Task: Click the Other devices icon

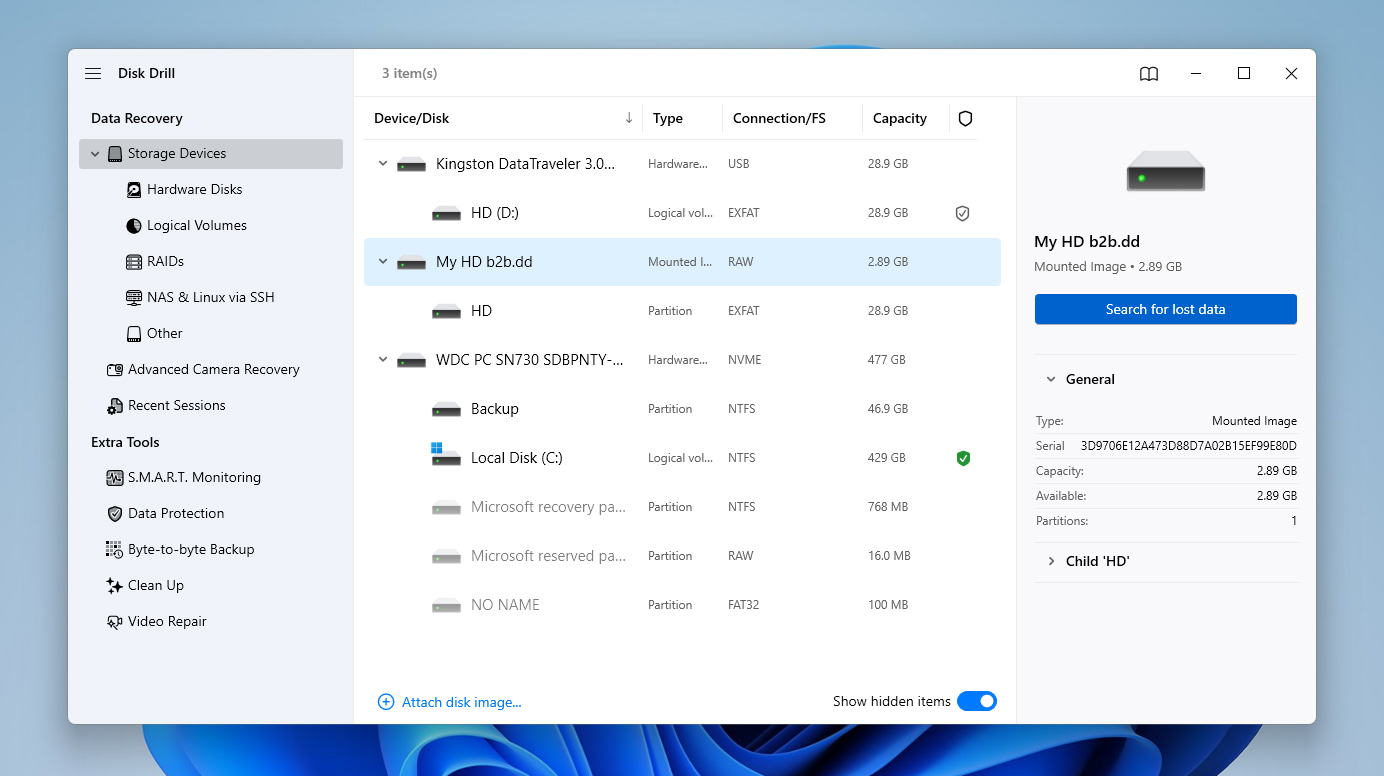Action: click(x=134, y=334)
